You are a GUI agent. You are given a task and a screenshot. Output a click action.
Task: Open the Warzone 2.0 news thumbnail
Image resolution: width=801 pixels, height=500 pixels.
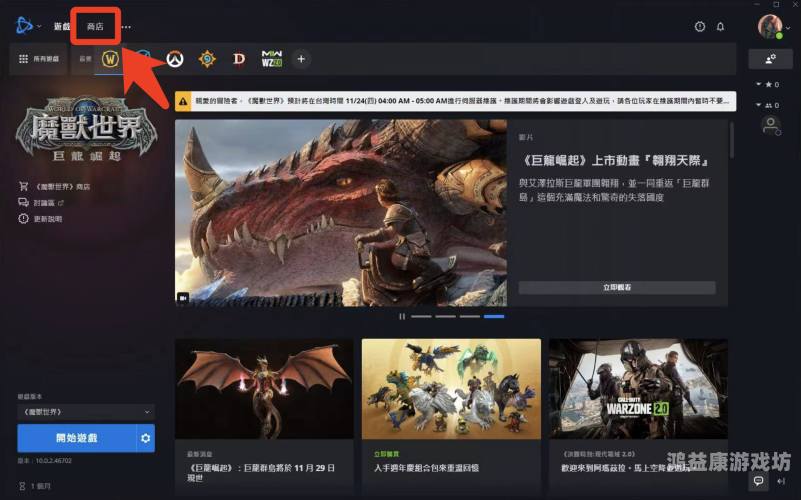click(638, 389)
